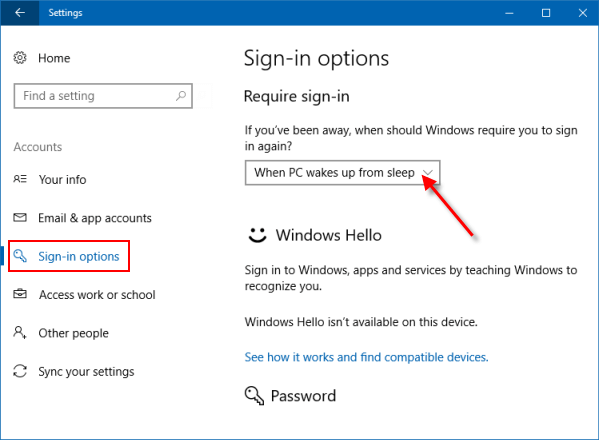Open the When PC wakes up from sleep dropdown
This screenshot has height=440, width=599.
point(342,173)
